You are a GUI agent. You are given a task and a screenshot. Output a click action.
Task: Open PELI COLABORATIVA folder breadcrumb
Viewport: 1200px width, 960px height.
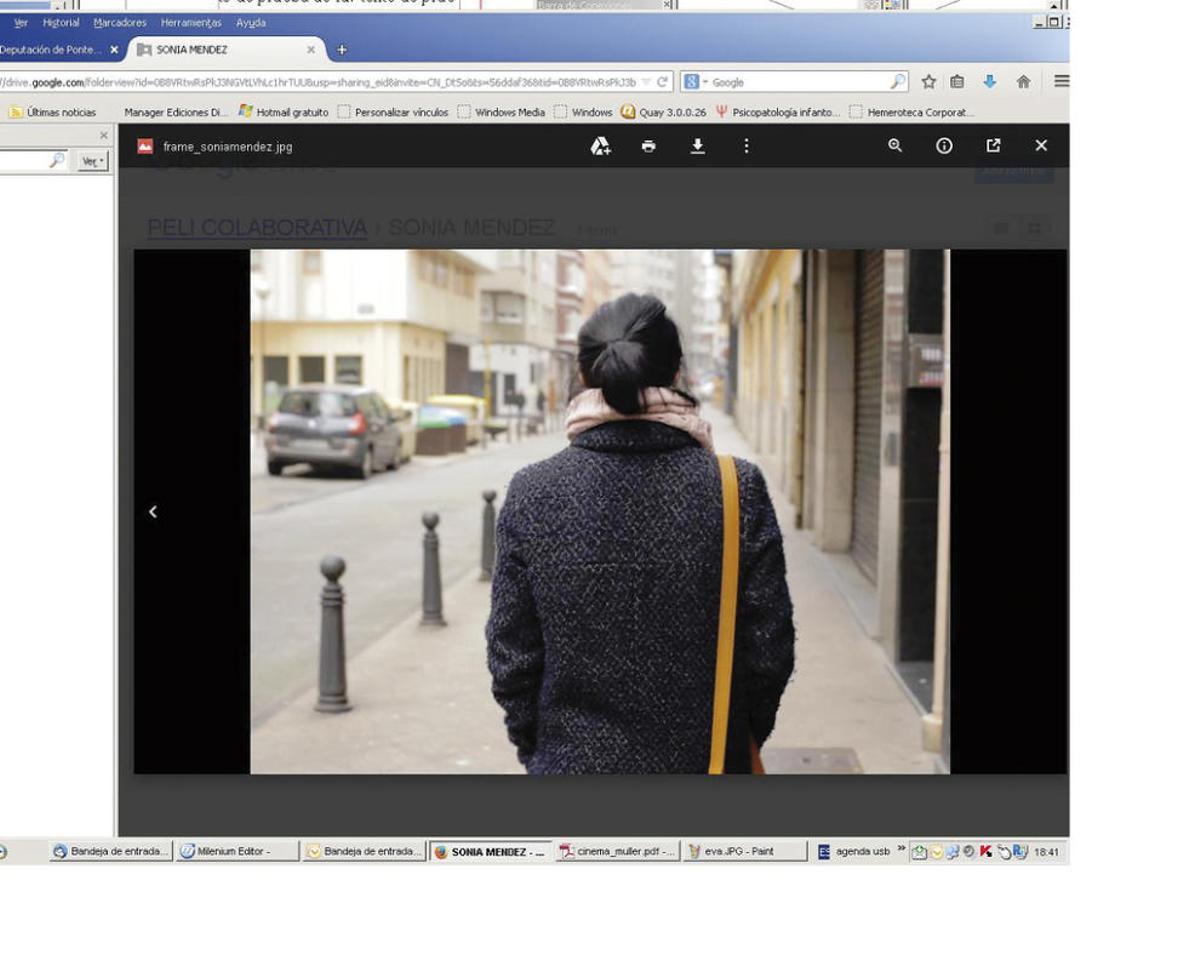point(257,228)
